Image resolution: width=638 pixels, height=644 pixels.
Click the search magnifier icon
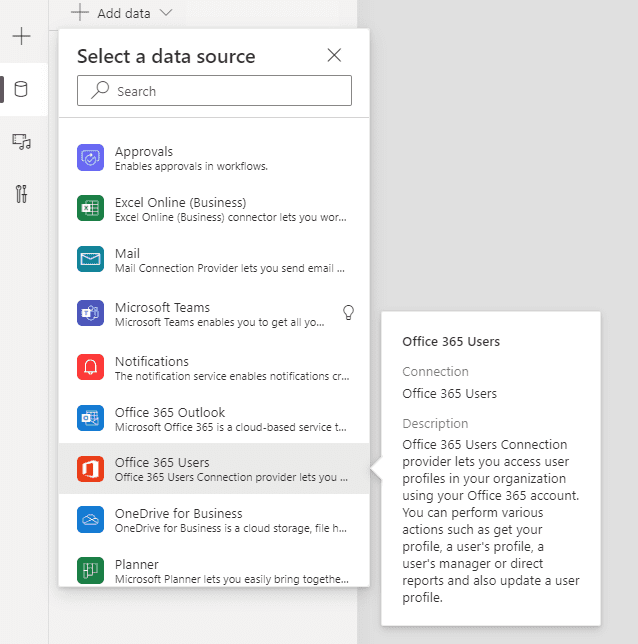[x=100, y=90]
